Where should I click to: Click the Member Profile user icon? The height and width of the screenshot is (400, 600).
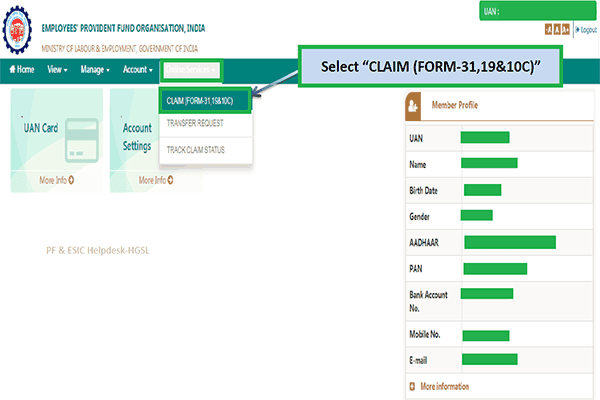[x=414, y=105]
